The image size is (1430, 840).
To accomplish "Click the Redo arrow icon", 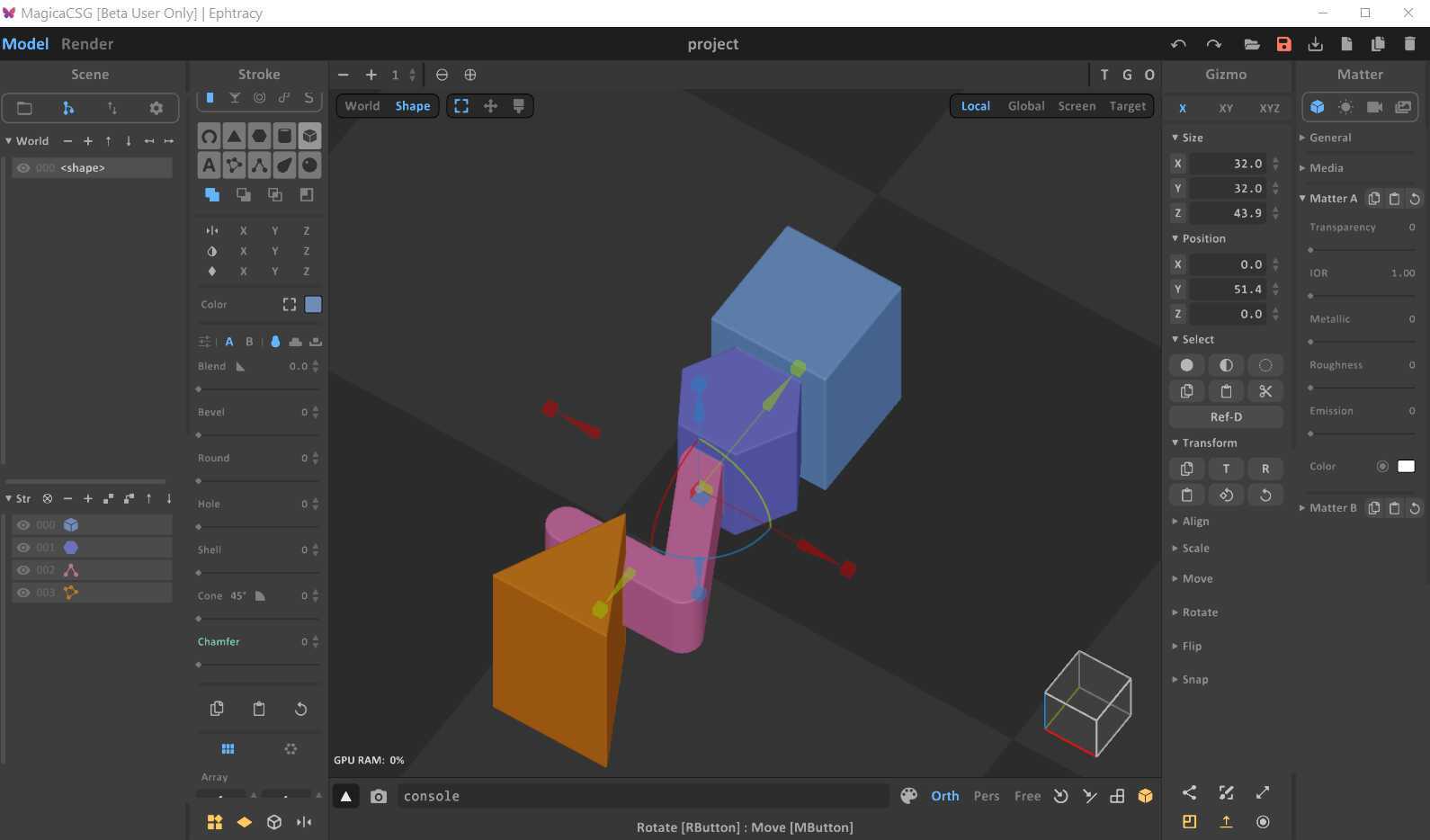I will click(x=1213, y=44).
